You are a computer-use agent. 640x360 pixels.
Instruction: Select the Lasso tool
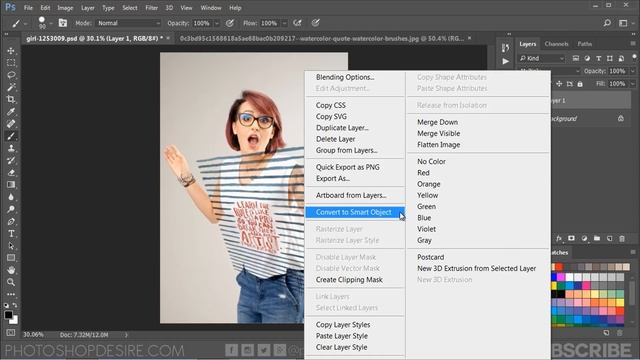(x=11, y=75)
